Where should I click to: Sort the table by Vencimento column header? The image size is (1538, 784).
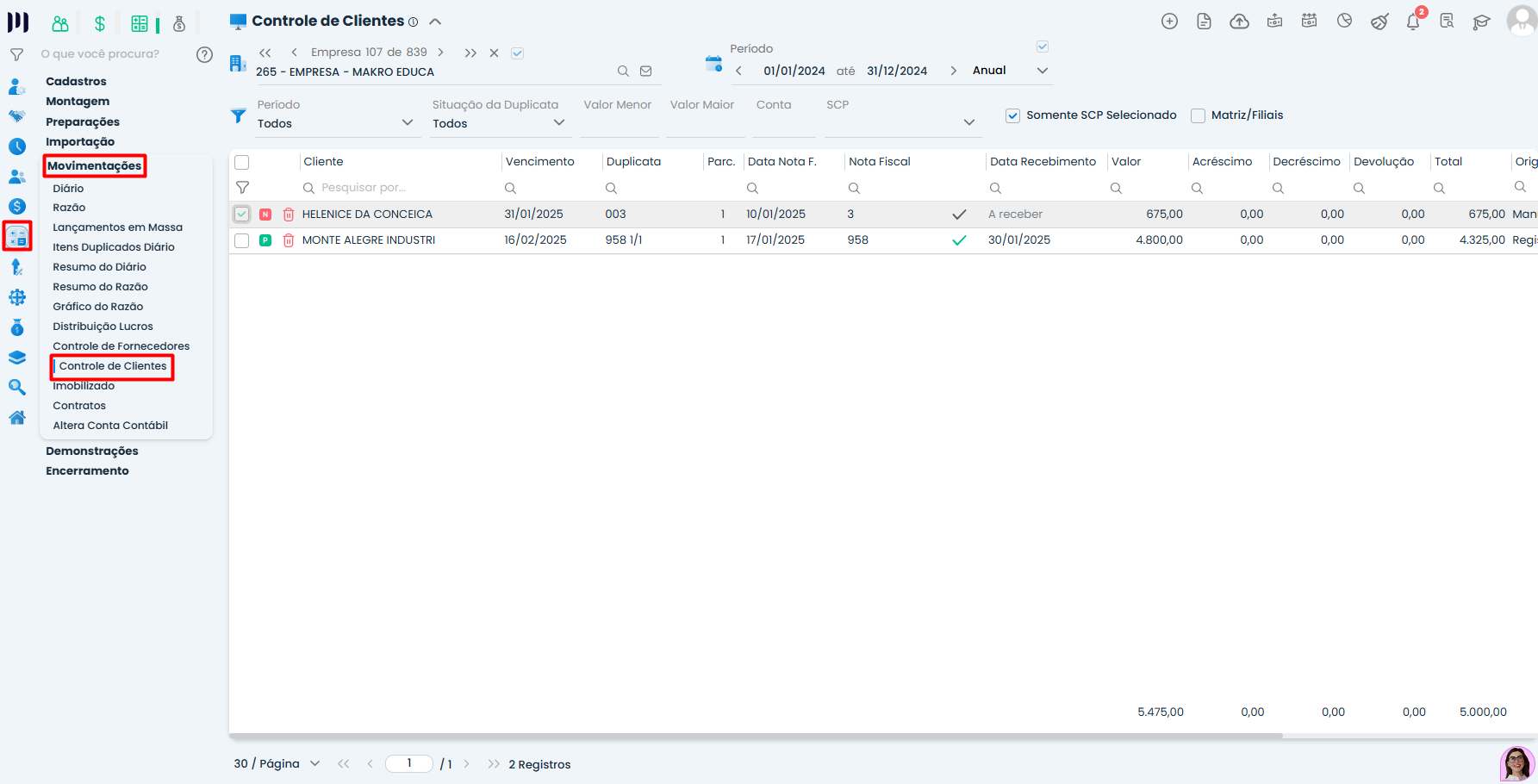click(539, 162)
